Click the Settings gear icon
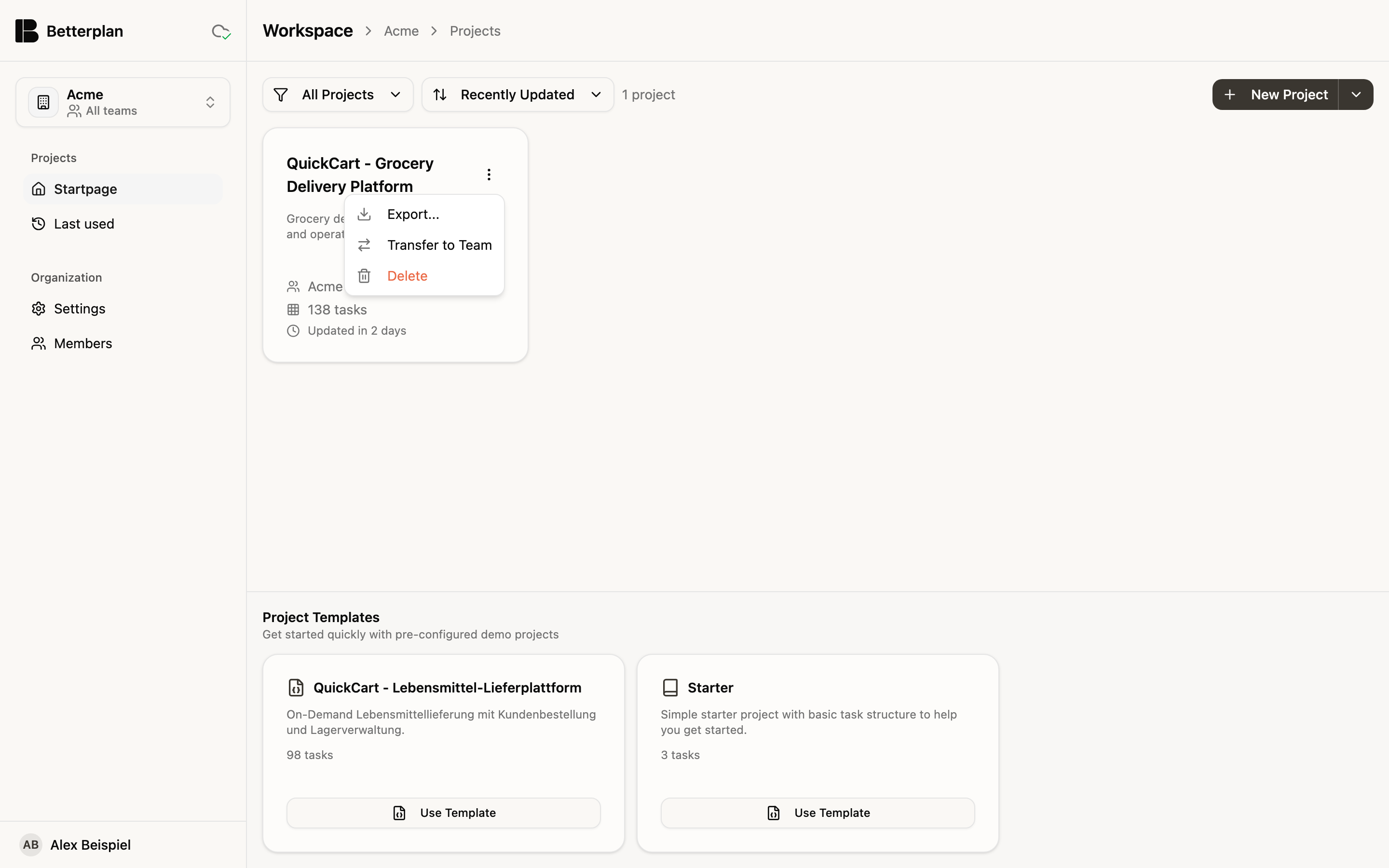The width and height of the screenshot is (1389, 868). [x=39, y=309]
